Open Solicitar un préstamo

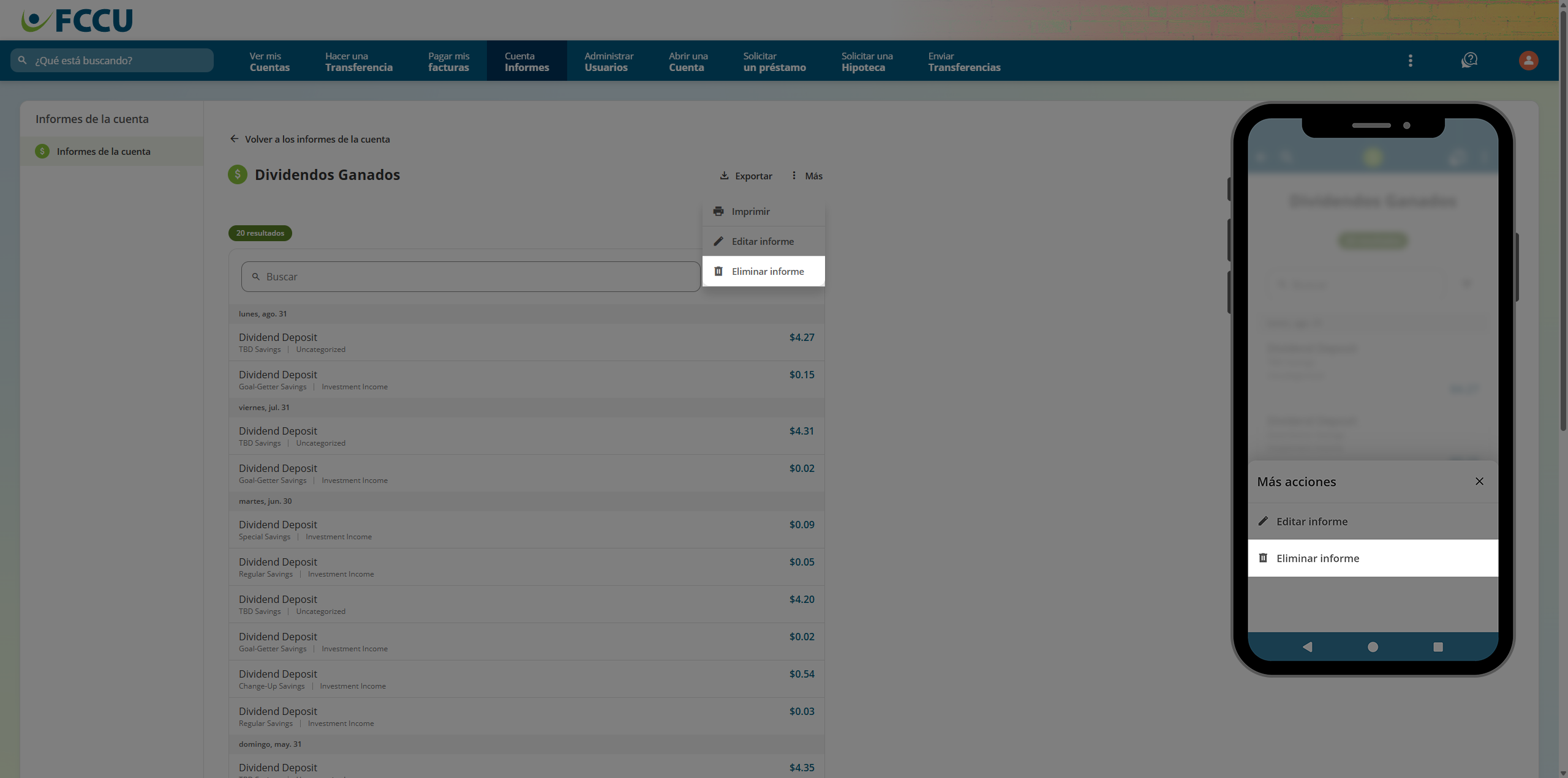click(774, 61)
